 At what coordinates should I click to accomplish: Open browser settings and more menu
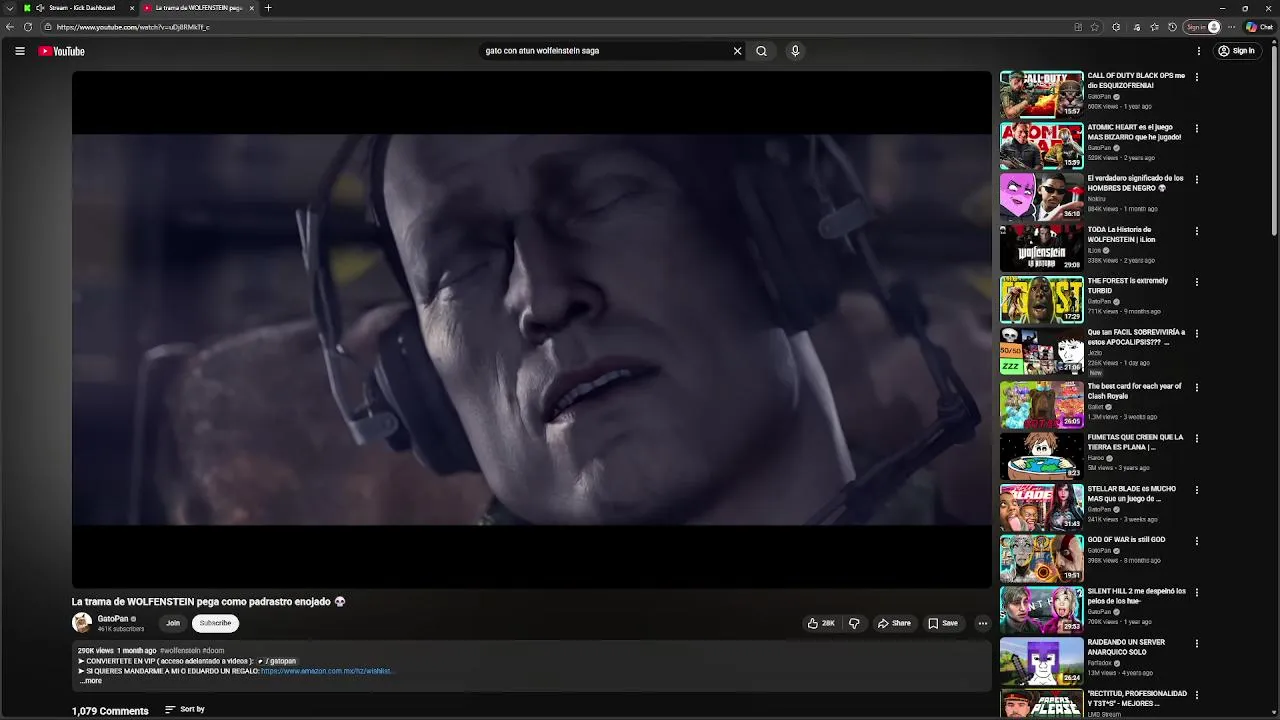pyautogui.click(x=1232, y=27)
